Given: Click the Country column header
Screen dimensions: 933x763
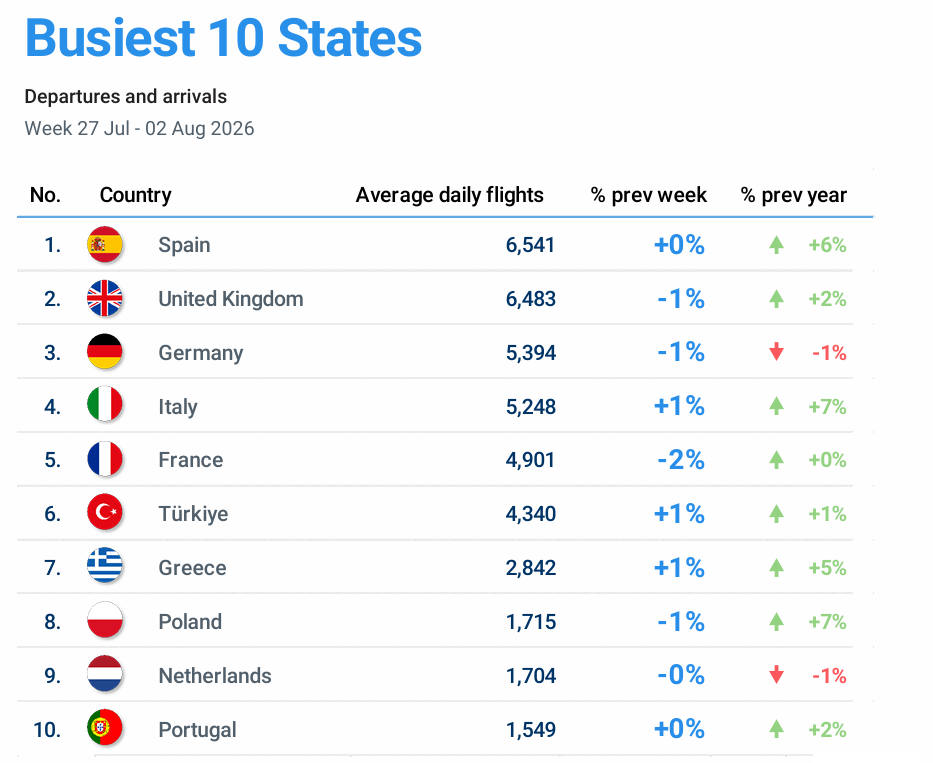Looking at the screenshot, I should point(136,195).
